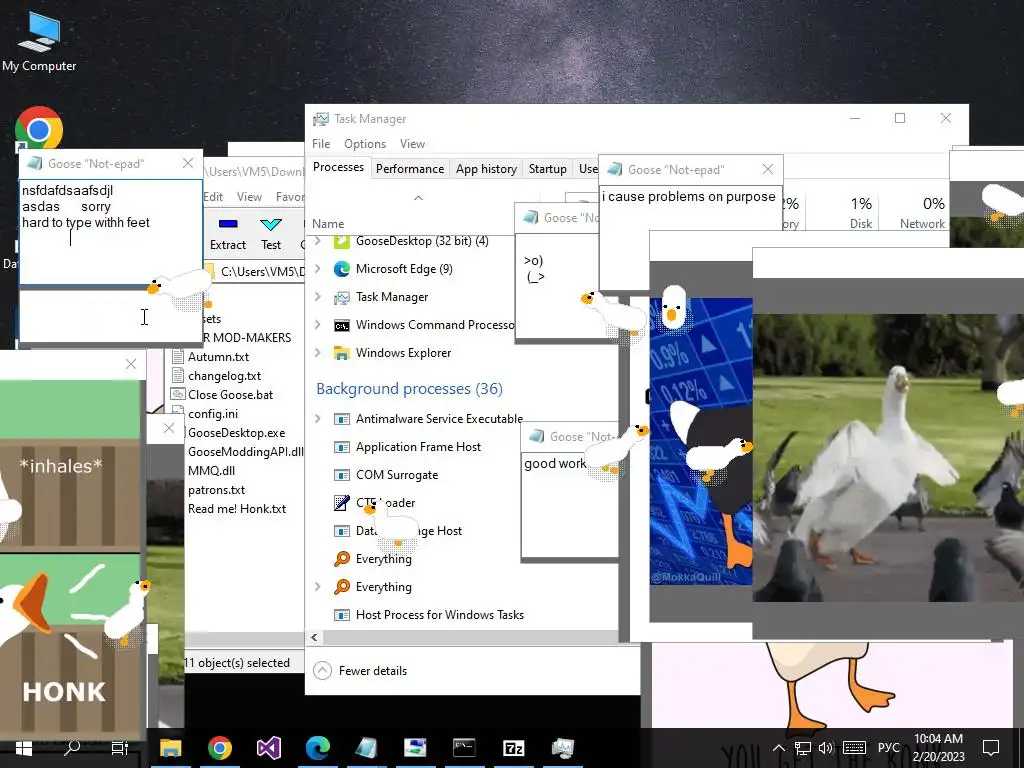Switch to Command Prompt in the taskbar

464,748
